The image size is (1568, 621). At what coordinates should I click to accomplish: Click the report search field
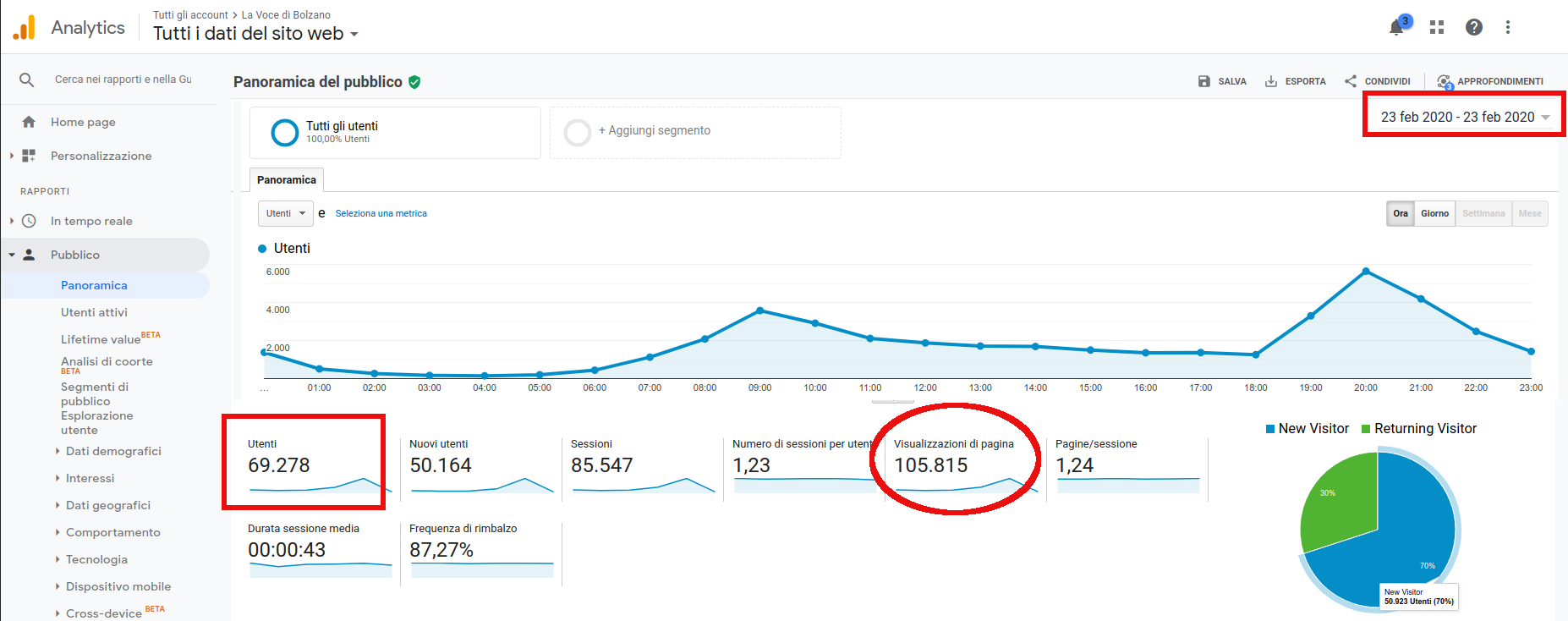(123, 80)
